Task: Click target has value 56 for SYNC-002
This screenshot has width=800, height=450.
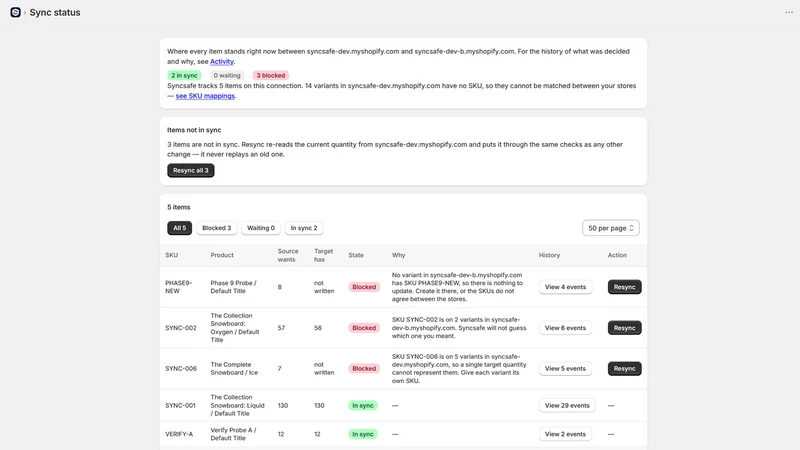Action: (318, 328)
